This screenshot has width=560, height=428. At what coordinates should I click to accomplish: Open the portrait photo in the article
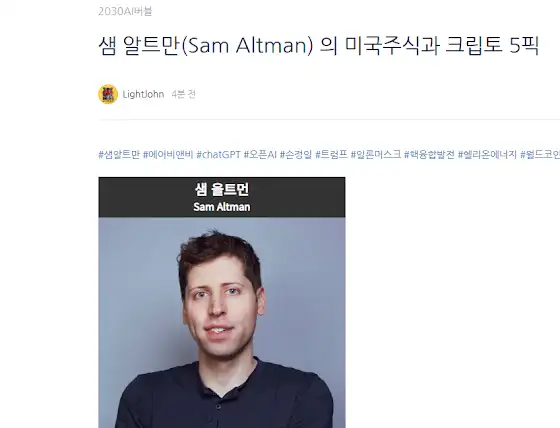(x=222, y=323)
